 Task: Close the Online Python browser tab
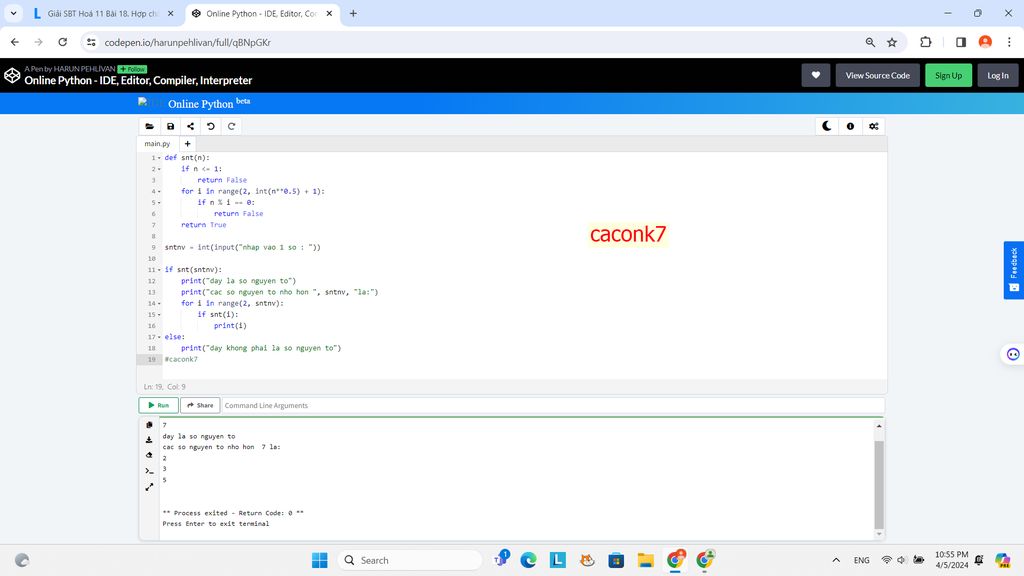(329, 13)
